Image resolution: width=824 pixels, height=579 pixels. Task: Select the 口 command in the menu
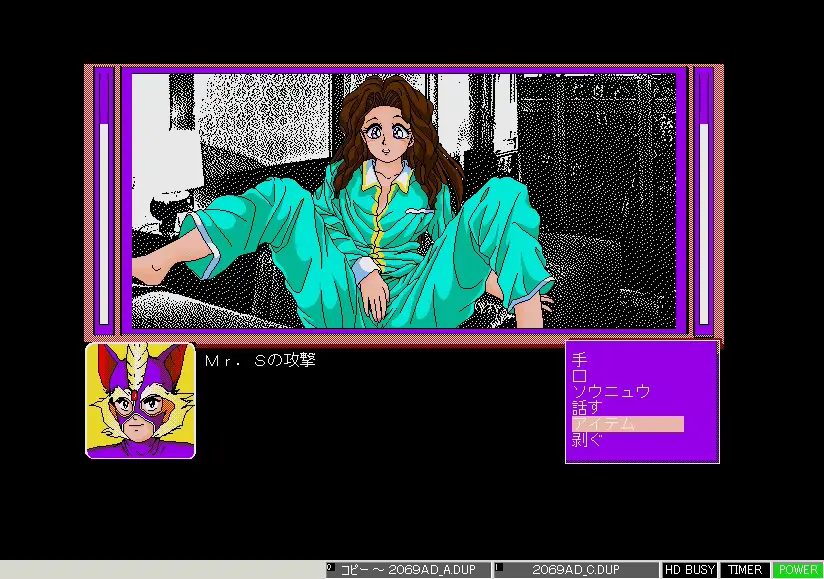click(579, 376)
